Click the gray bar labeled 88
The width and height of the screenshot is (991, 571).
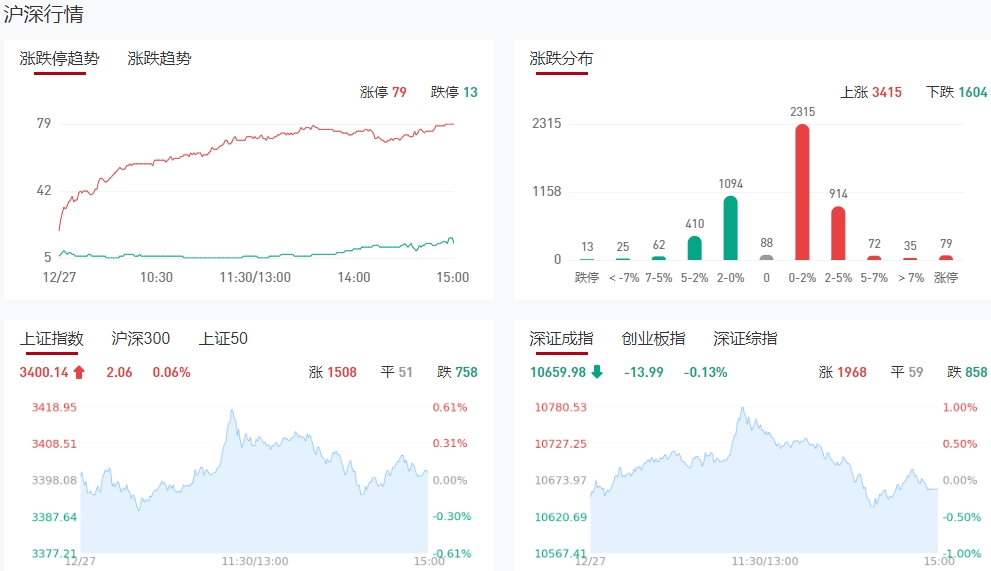[766, 257]
